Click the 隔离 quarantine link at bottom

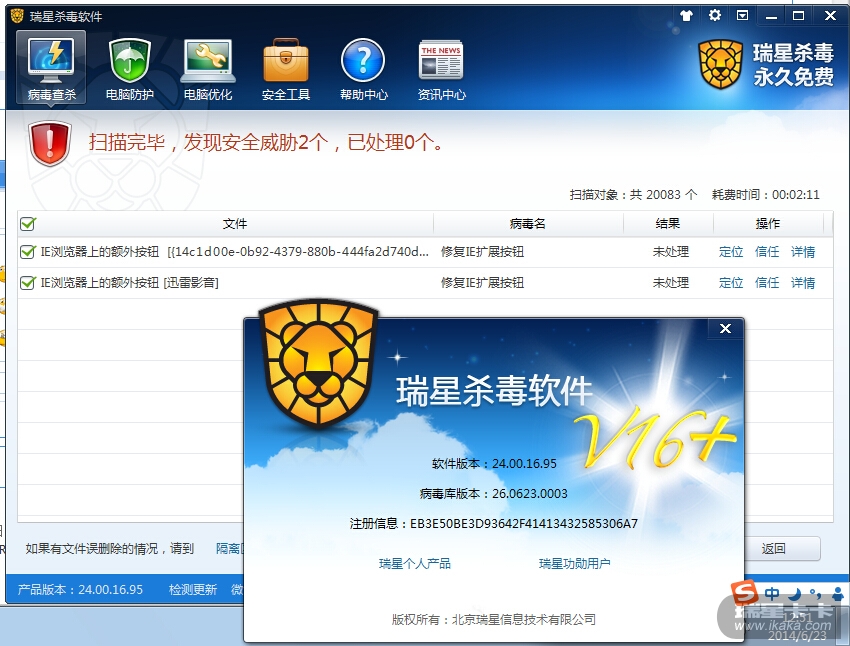coord(230,548)
